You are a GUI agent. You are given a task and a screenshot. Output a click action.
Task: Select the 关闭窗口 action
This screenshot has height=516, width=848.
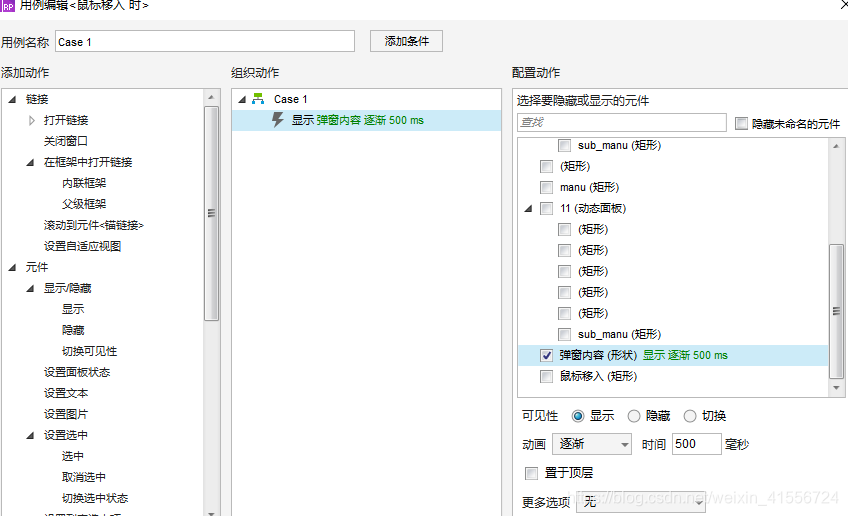[x=65, y=141]
